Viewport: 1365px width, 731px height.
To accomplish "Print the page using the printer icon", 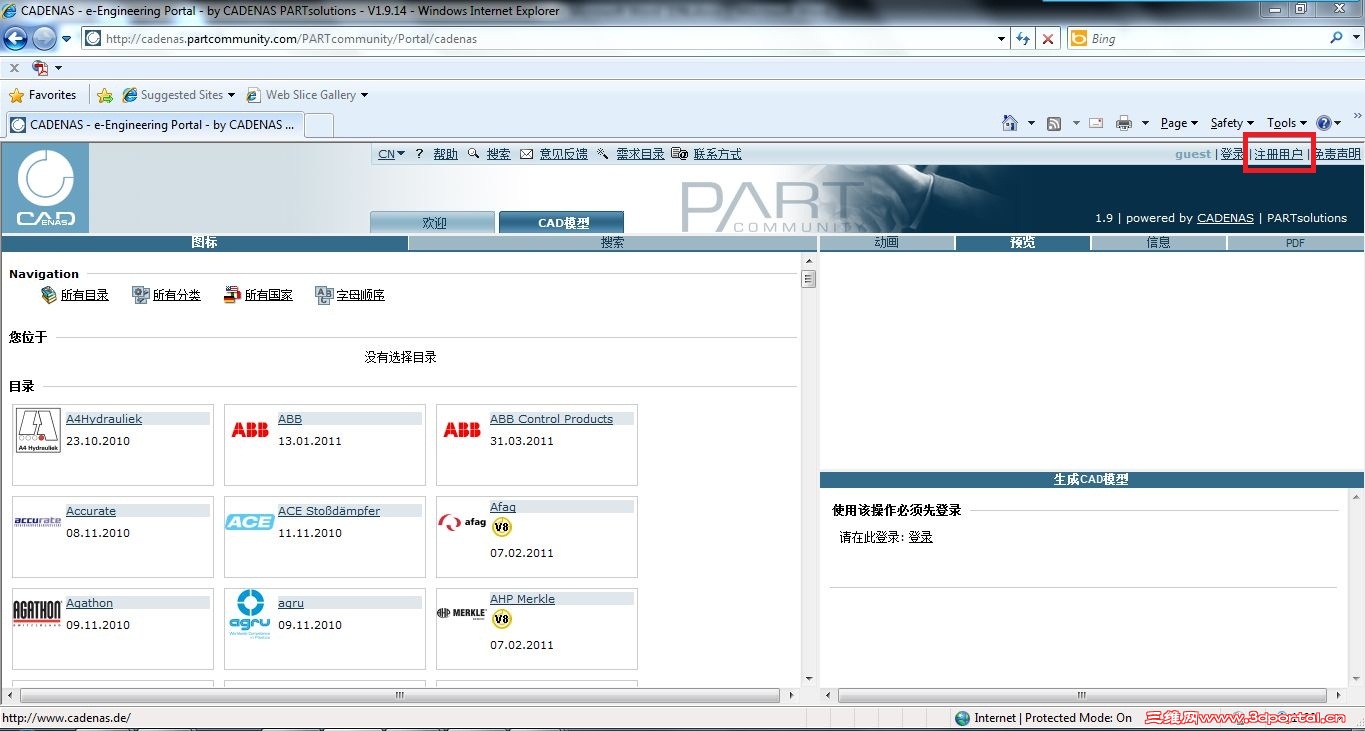I will pyautogui.click(x=1124, y=123).
